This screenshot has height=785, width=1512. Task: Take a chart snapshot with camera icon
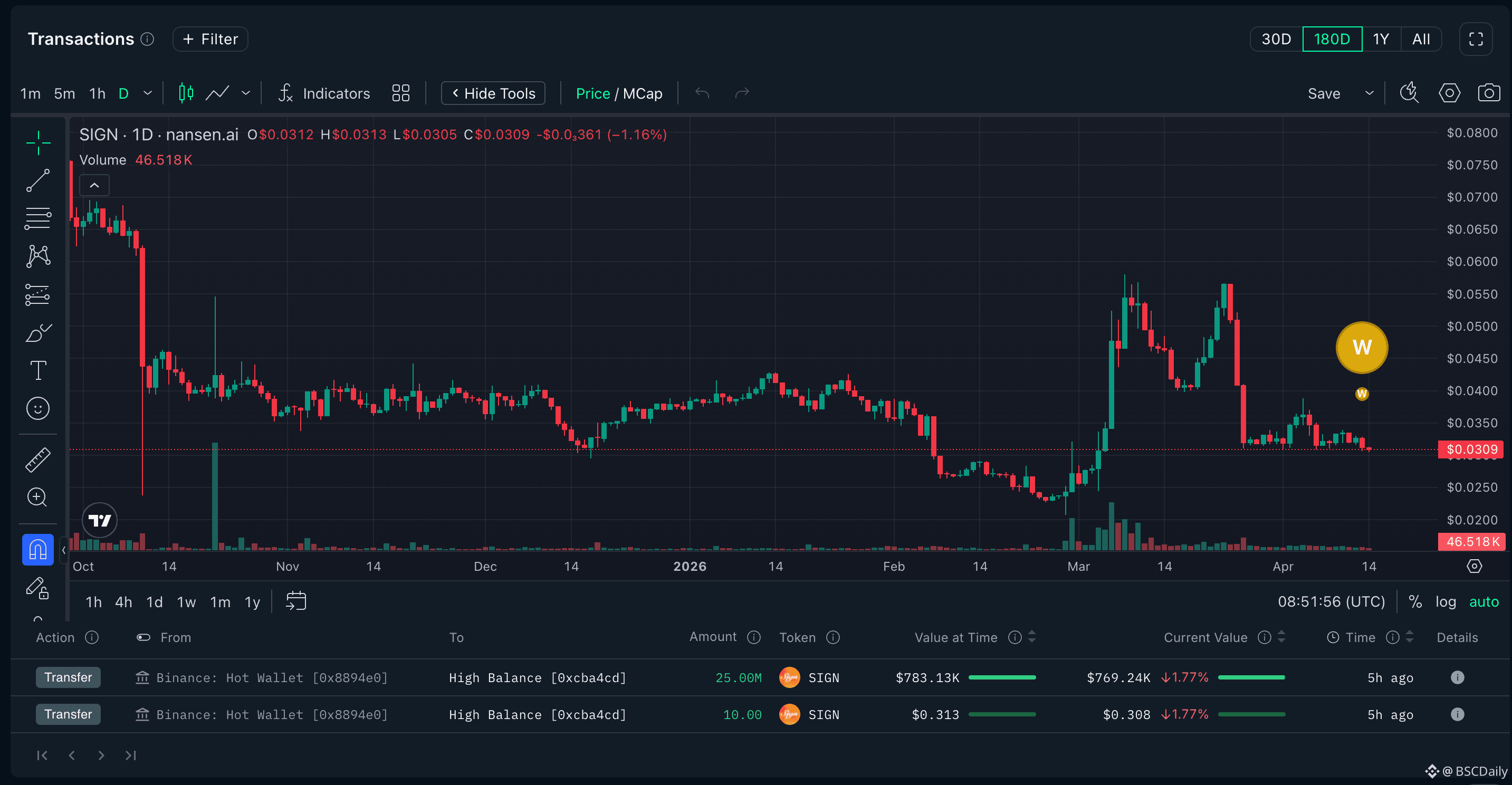(1488, 93)
